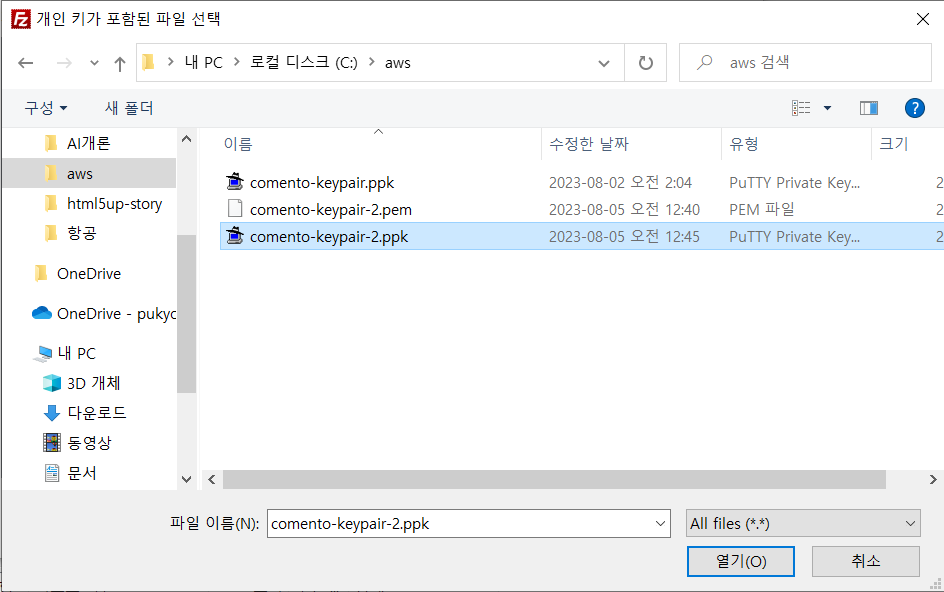Viewport: 944px width, 592px height.
Task: Select file 'comento-keypair-2.pem'
Action: [x=331, y=210]
